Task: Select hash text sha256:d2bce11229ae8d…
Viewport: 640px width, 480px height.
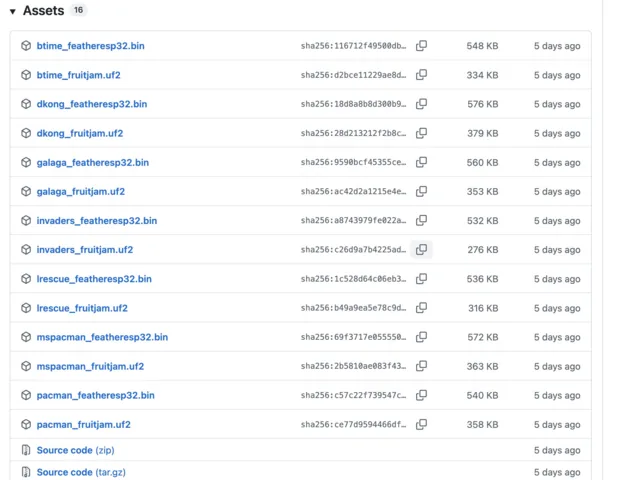Action: pyautogui.click(x=353, y=75)
